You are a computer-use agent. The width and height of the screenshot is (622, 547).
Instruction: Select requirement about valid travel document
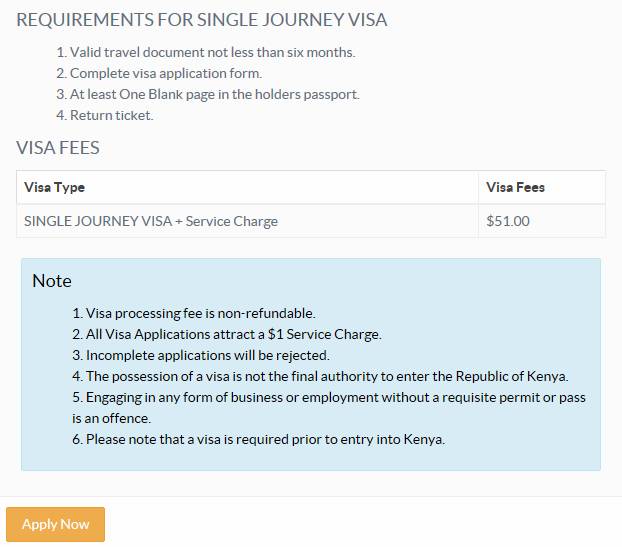(205, 52)
